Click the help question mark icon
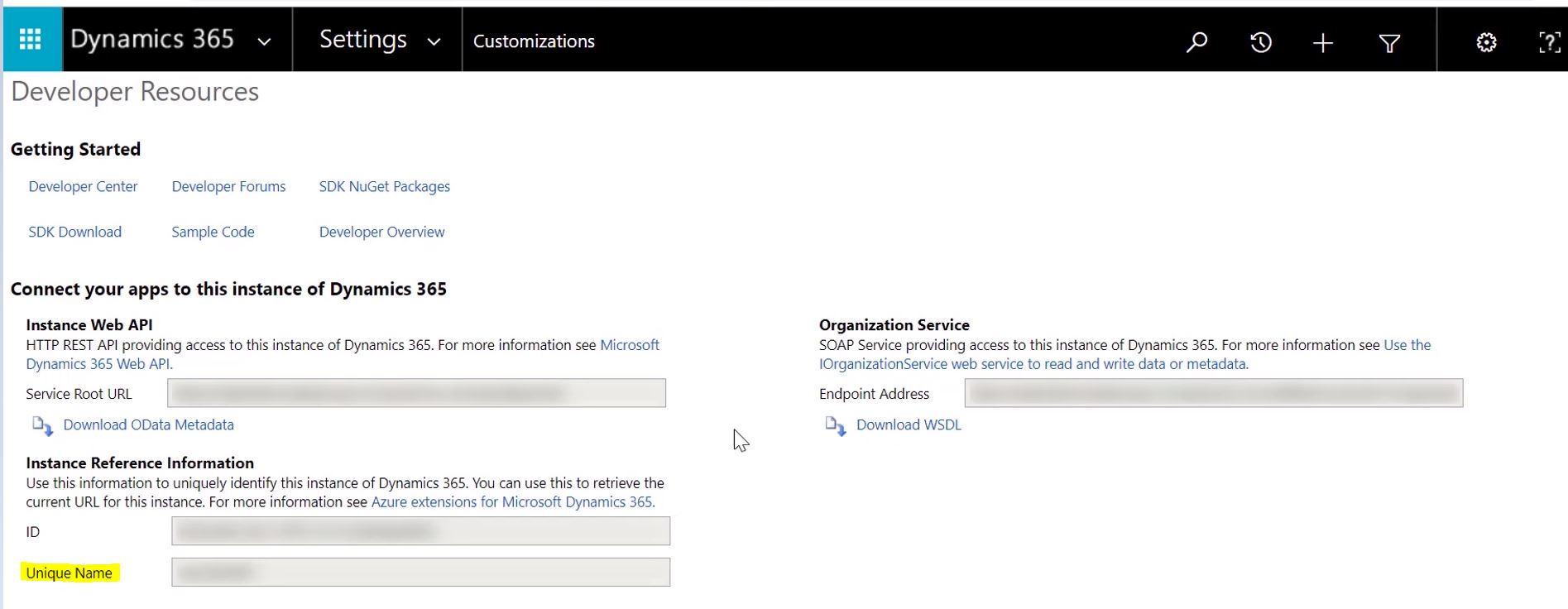 (x=1549, y=42)
